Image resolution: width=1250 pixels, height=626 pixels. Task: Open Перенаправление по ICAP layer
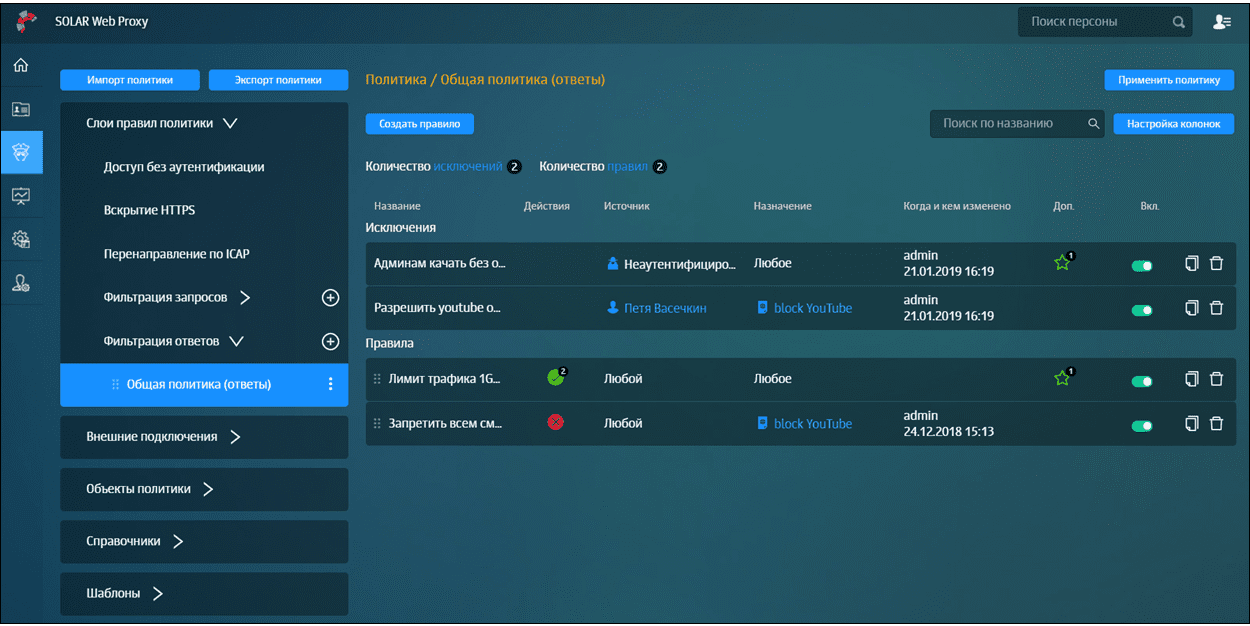coord(177,254)
